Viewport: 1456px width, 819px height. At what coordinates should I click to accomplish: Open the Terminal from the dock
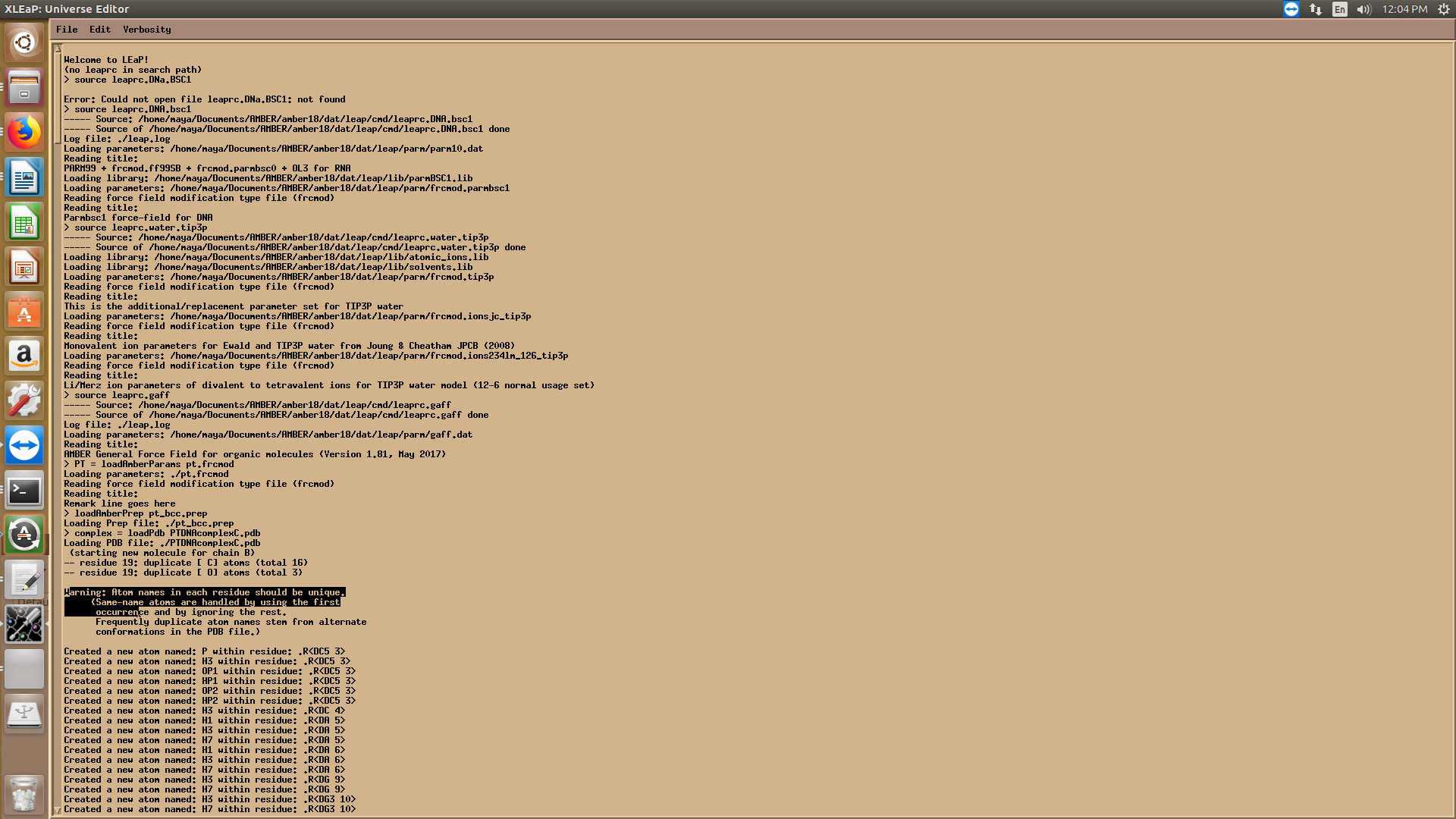[24, 491]
